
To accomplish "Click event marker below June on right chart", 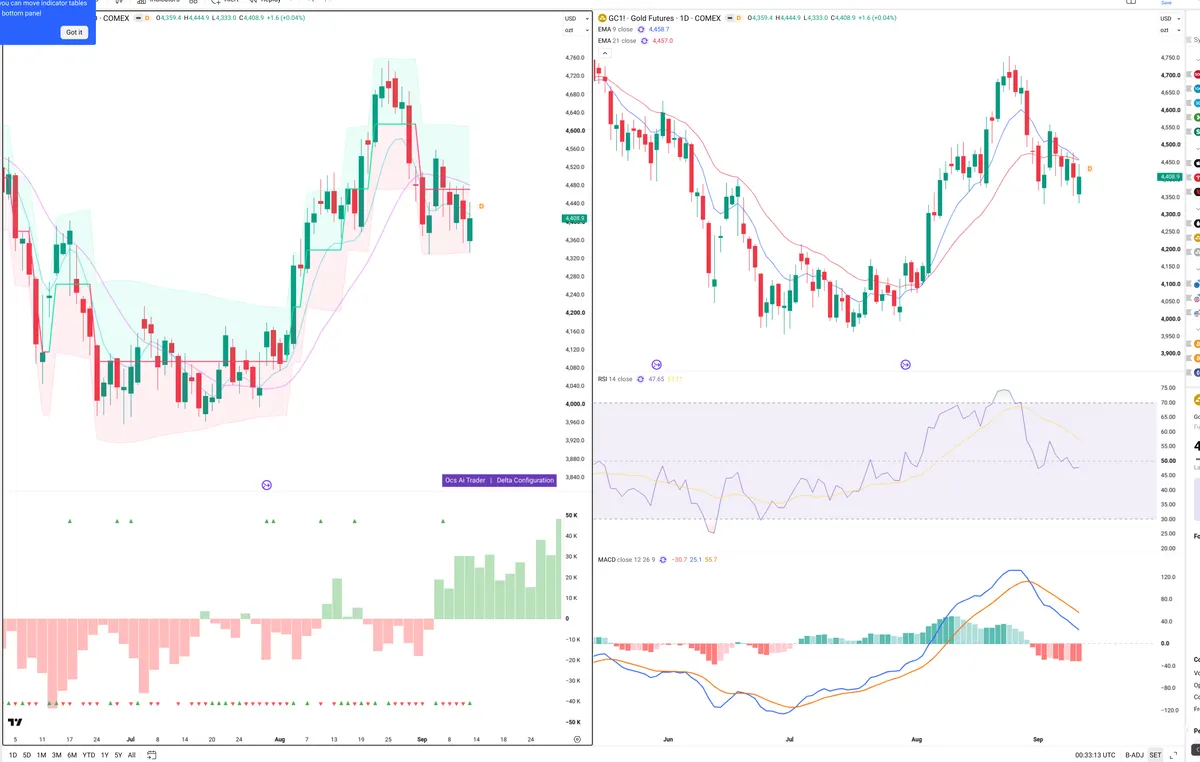I will [x=657, y=365].
